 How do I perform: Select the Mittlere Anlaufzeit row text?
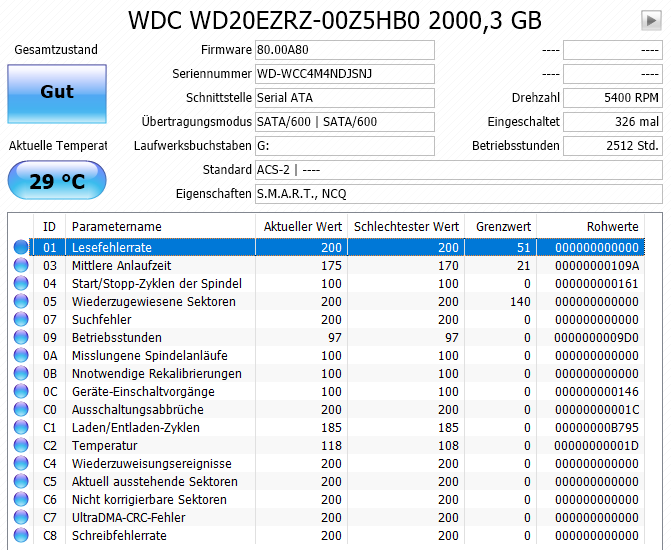122,265
